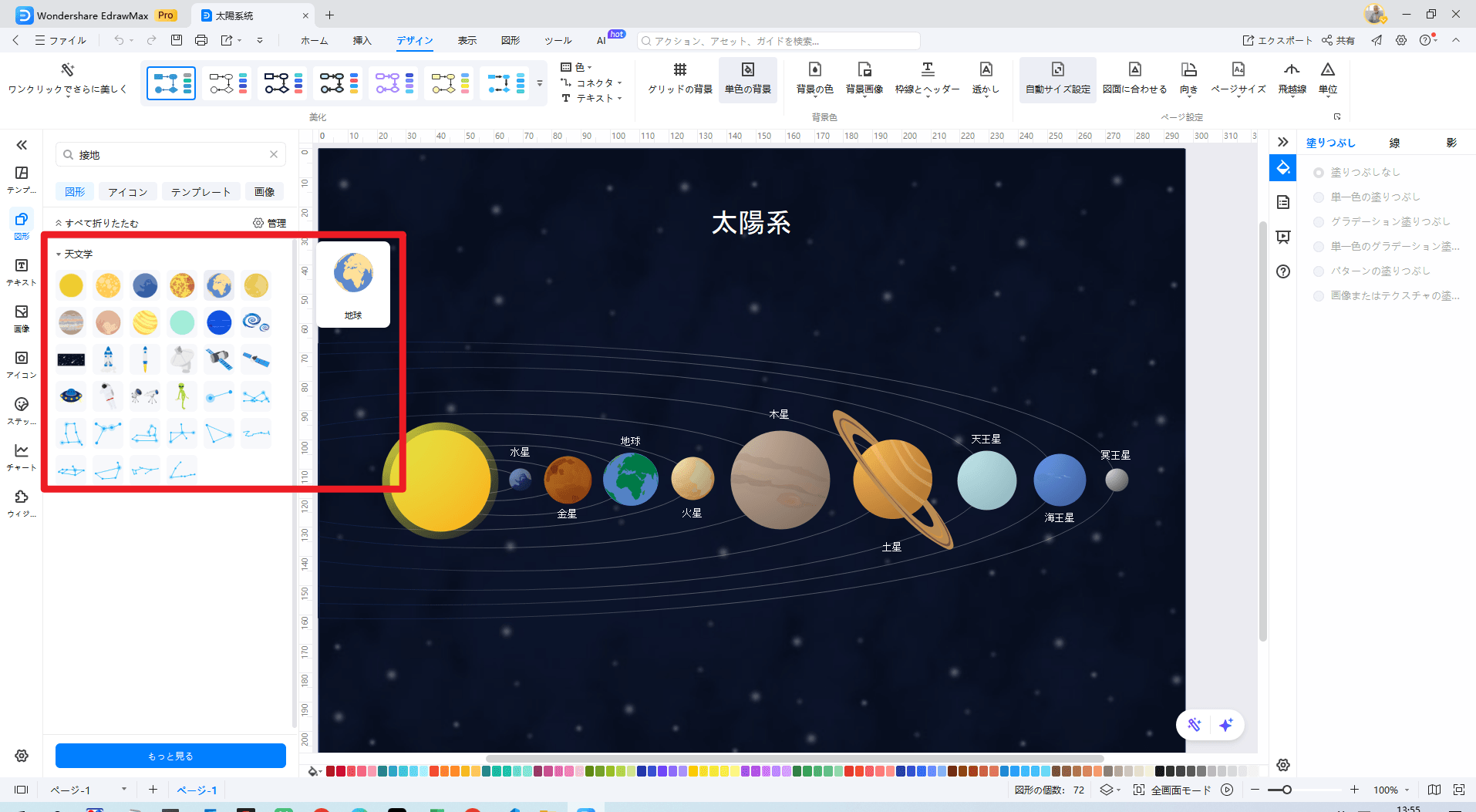This screenshot has height=812, width=1476.
Task: Collapse the 天文学 shape category
Action: pos(61,253)
